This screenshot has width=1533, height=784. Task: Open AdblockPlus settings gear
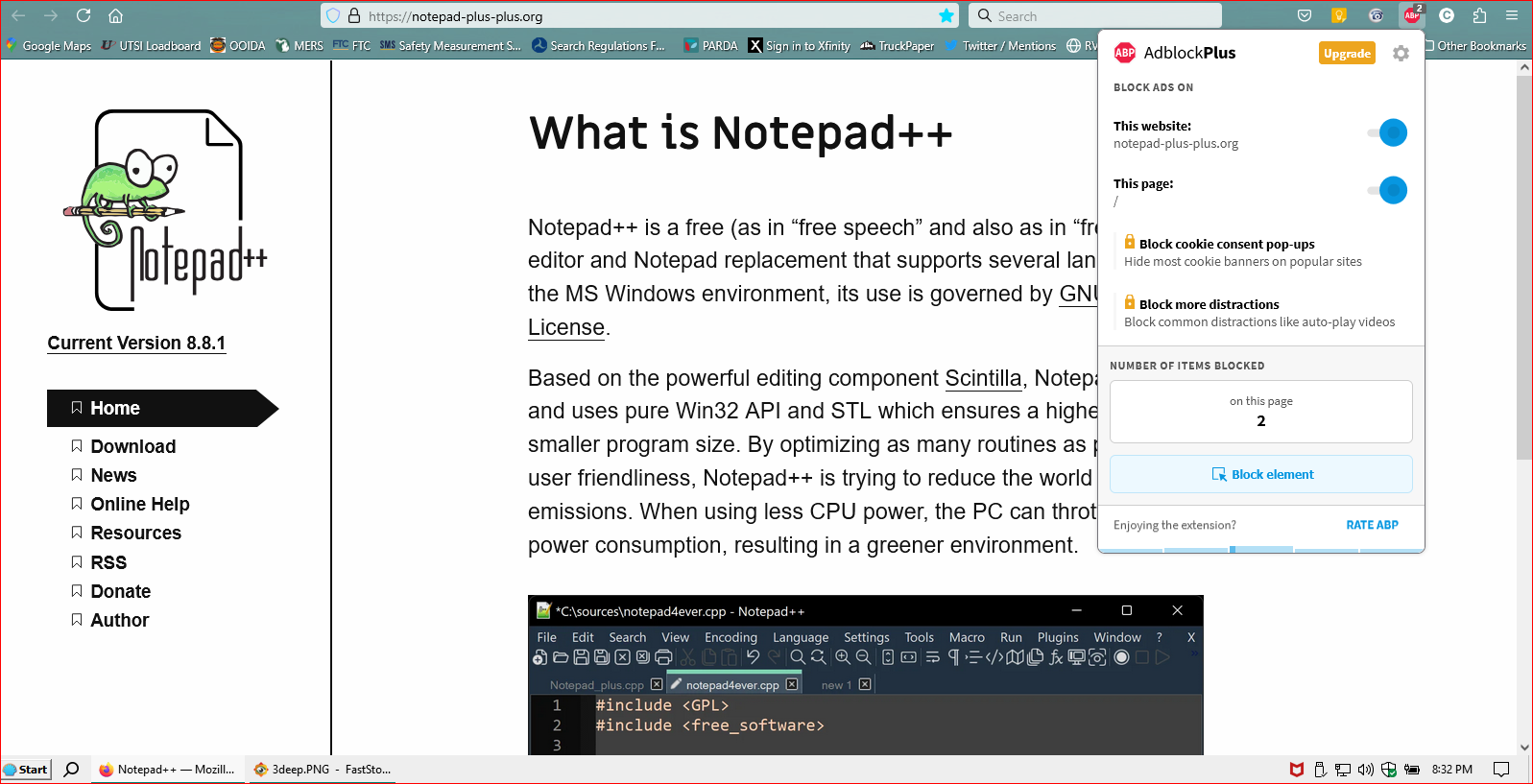pos(1401,54)
